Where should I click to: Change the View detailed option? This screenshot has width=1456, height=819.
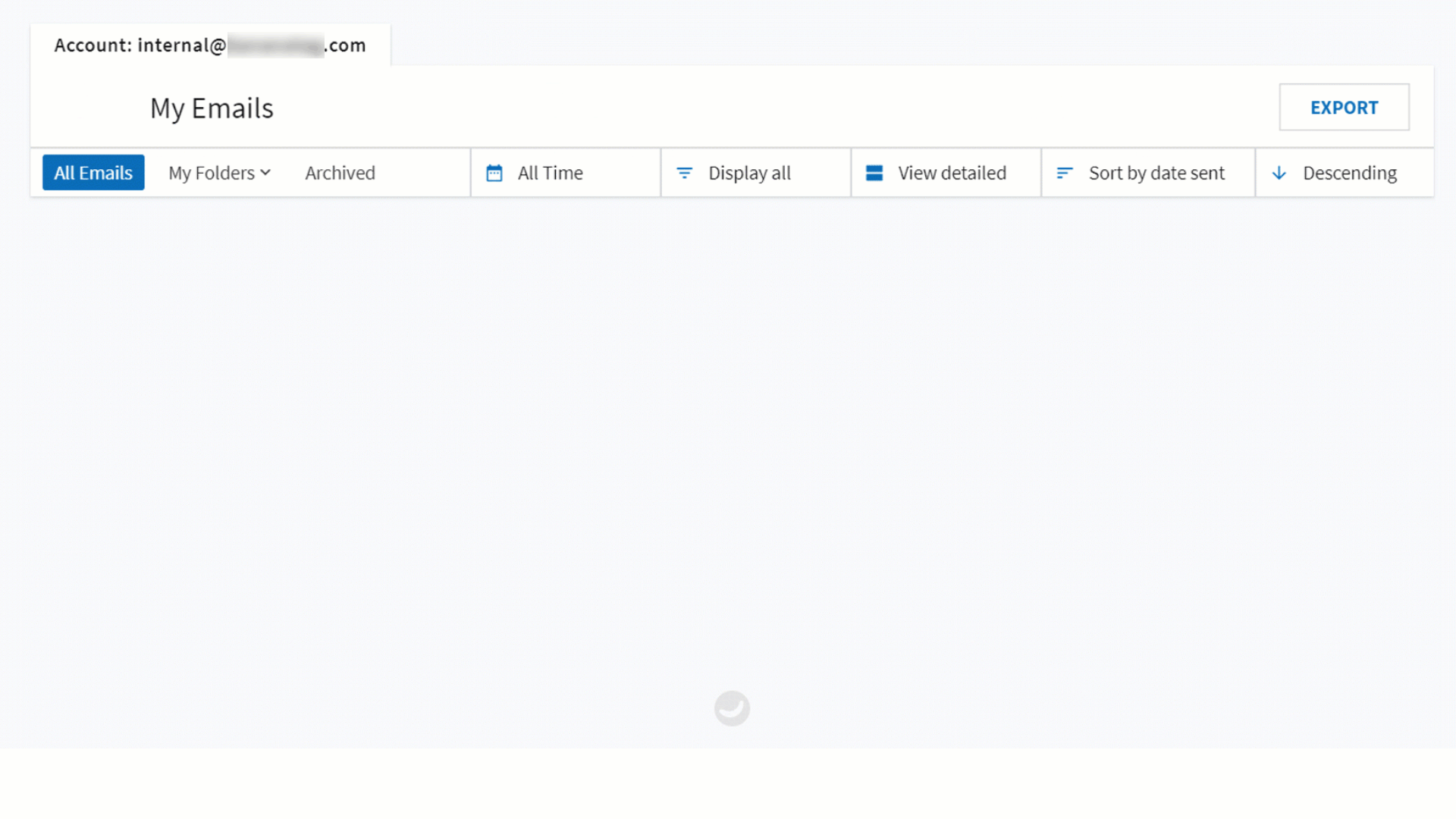[x=946, y=173]
